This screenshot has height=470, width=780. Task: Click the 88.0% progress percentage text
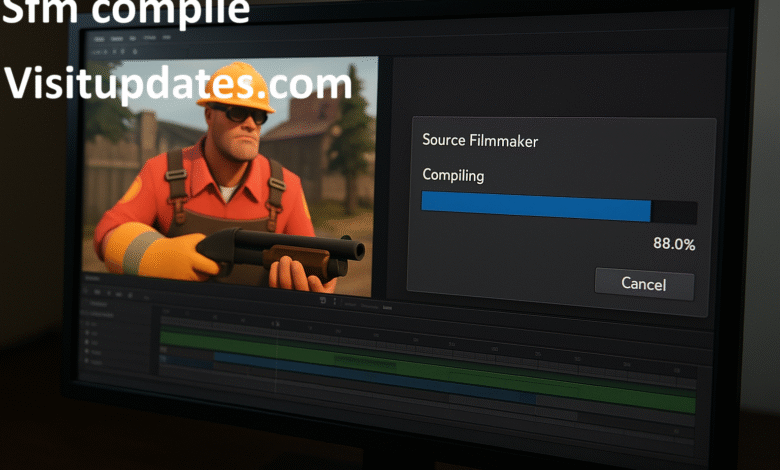coord(673,244)
